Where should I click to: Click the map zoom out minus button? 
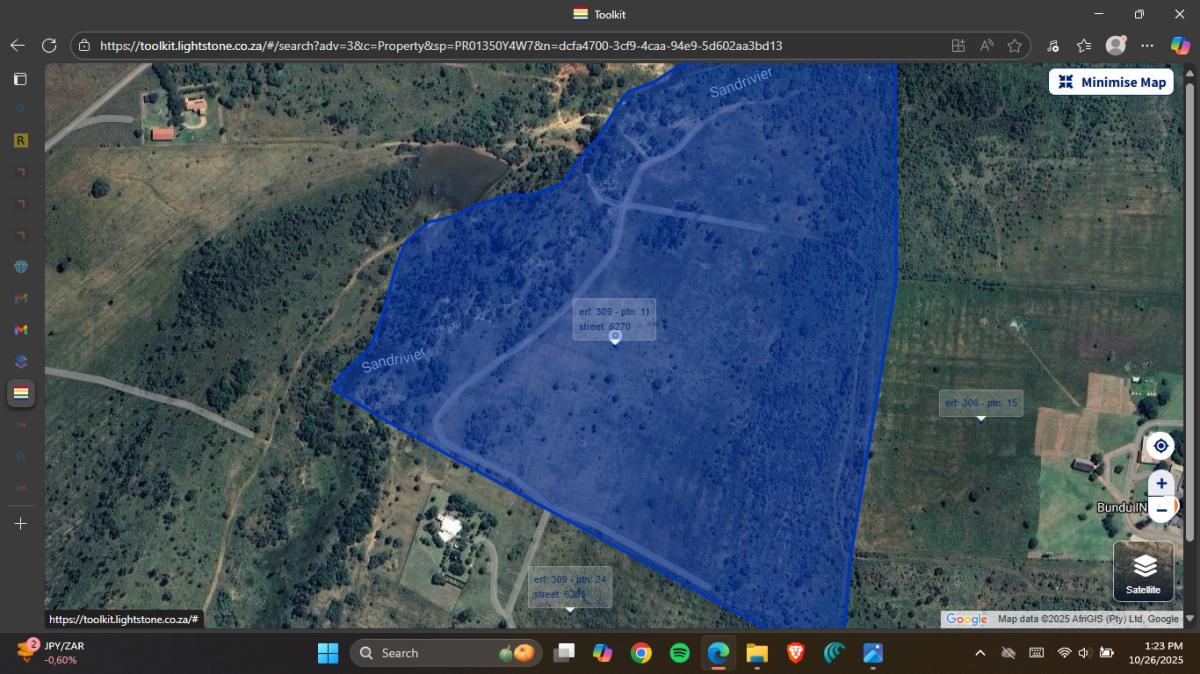(x=1161, y=510)
